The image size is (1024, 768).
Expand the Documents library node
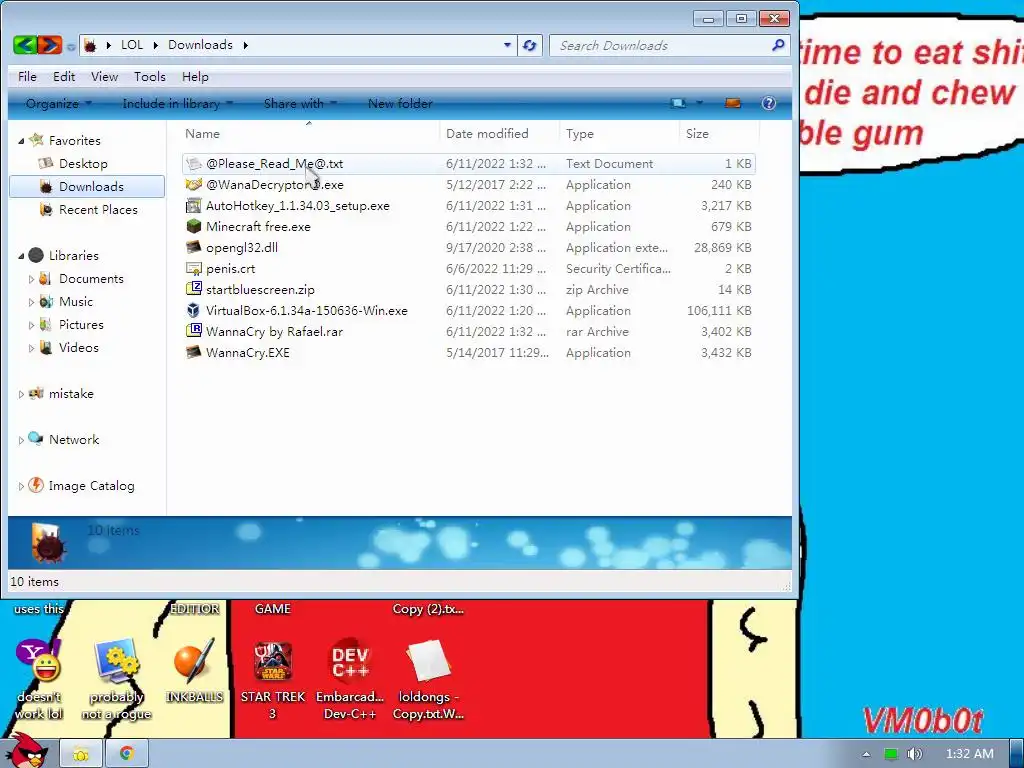[31, 279]
